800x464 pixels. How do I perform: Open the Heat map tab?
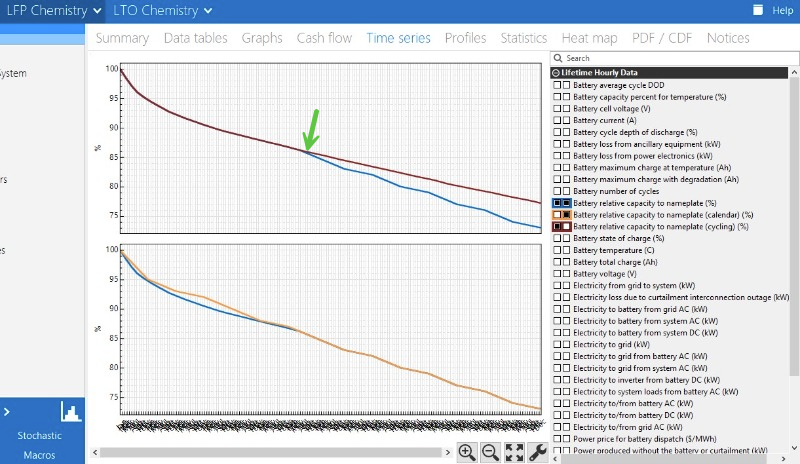(x=589, y=38)
